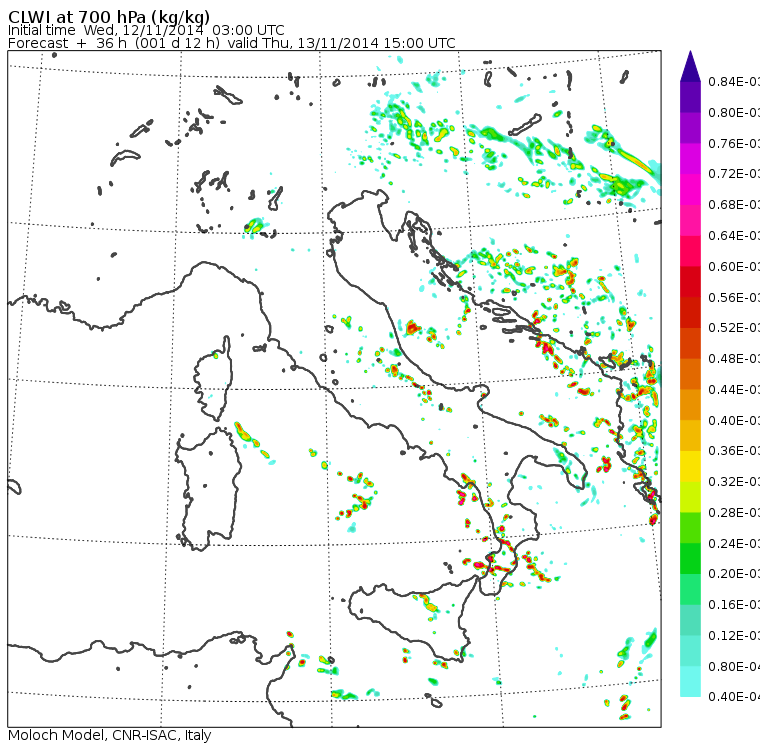Select the 0.48E-03 legend value
760x749 pixels.
click(734, 359)
